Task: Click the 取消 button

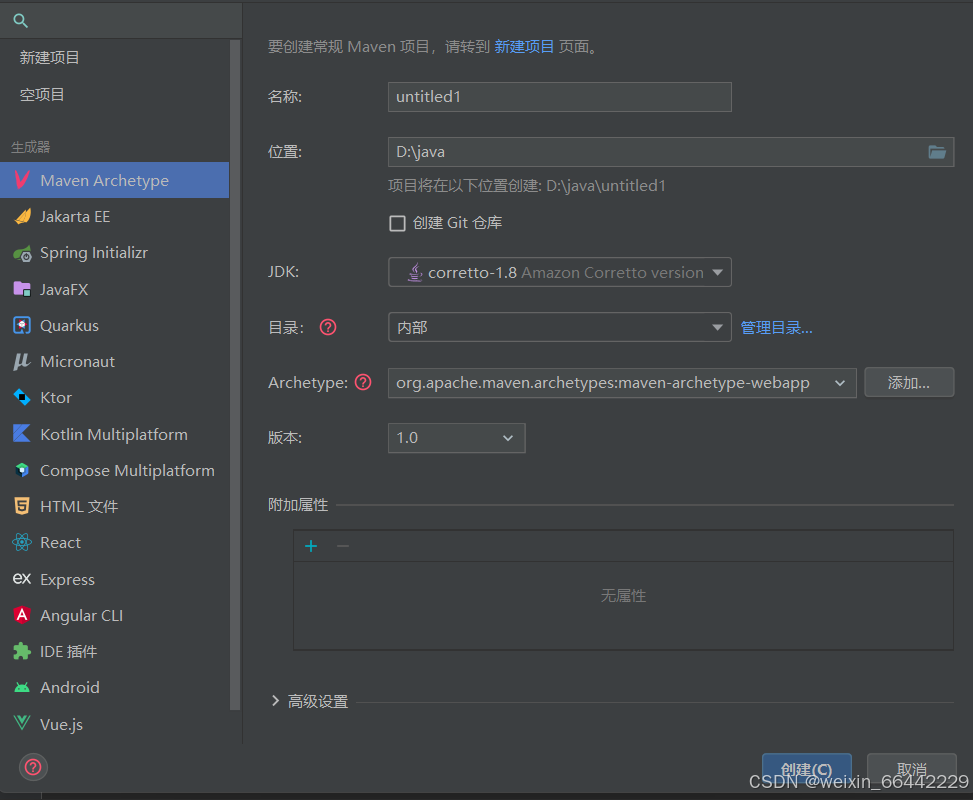Action: point(911,770)
